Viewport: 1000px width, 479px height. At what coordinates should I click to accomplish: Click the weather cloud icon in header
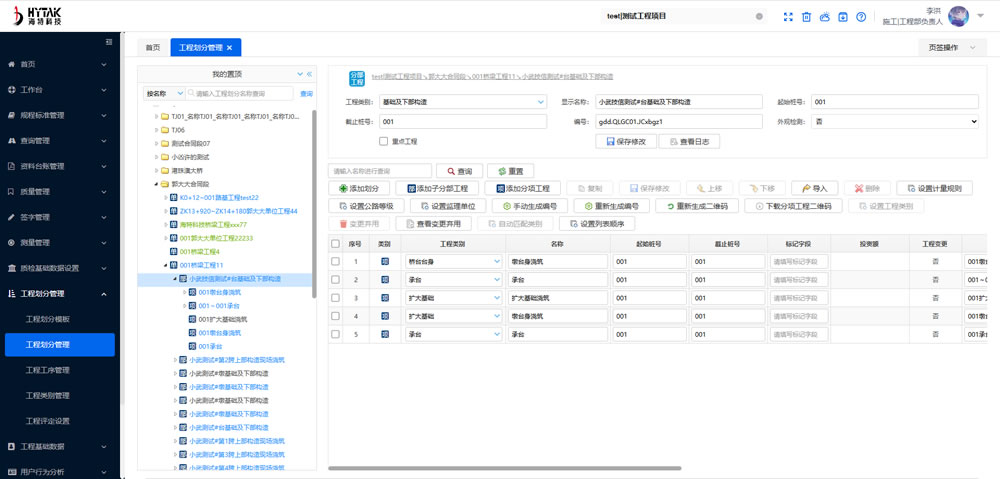pos(825,17)
